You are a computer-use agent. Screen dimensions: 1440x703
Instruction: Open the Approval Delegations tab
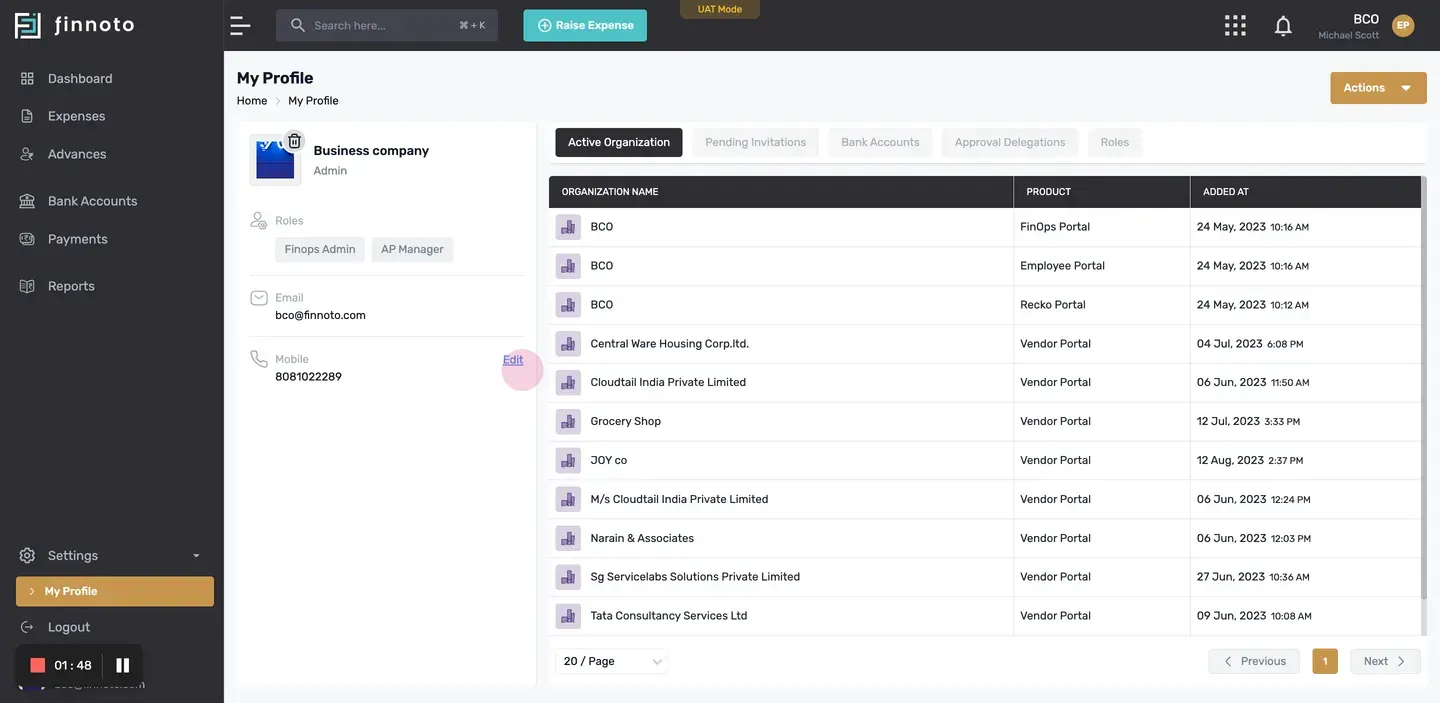click(x=1010, y=142)
